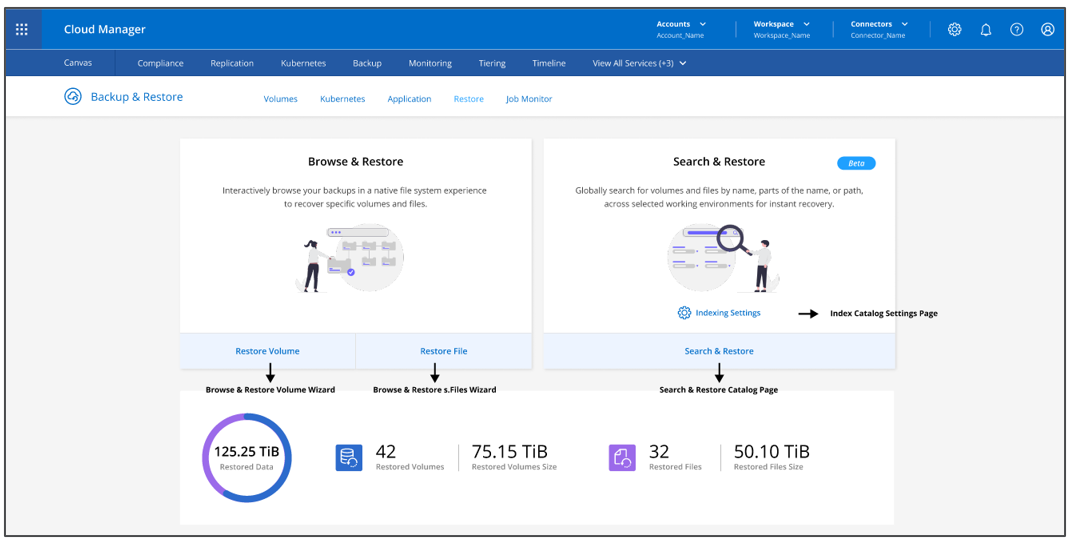Click the Backup & Restore cloud icon
Image resolution: width=1078 pixels, height=549 pixels.
click(x=73, y=97)
